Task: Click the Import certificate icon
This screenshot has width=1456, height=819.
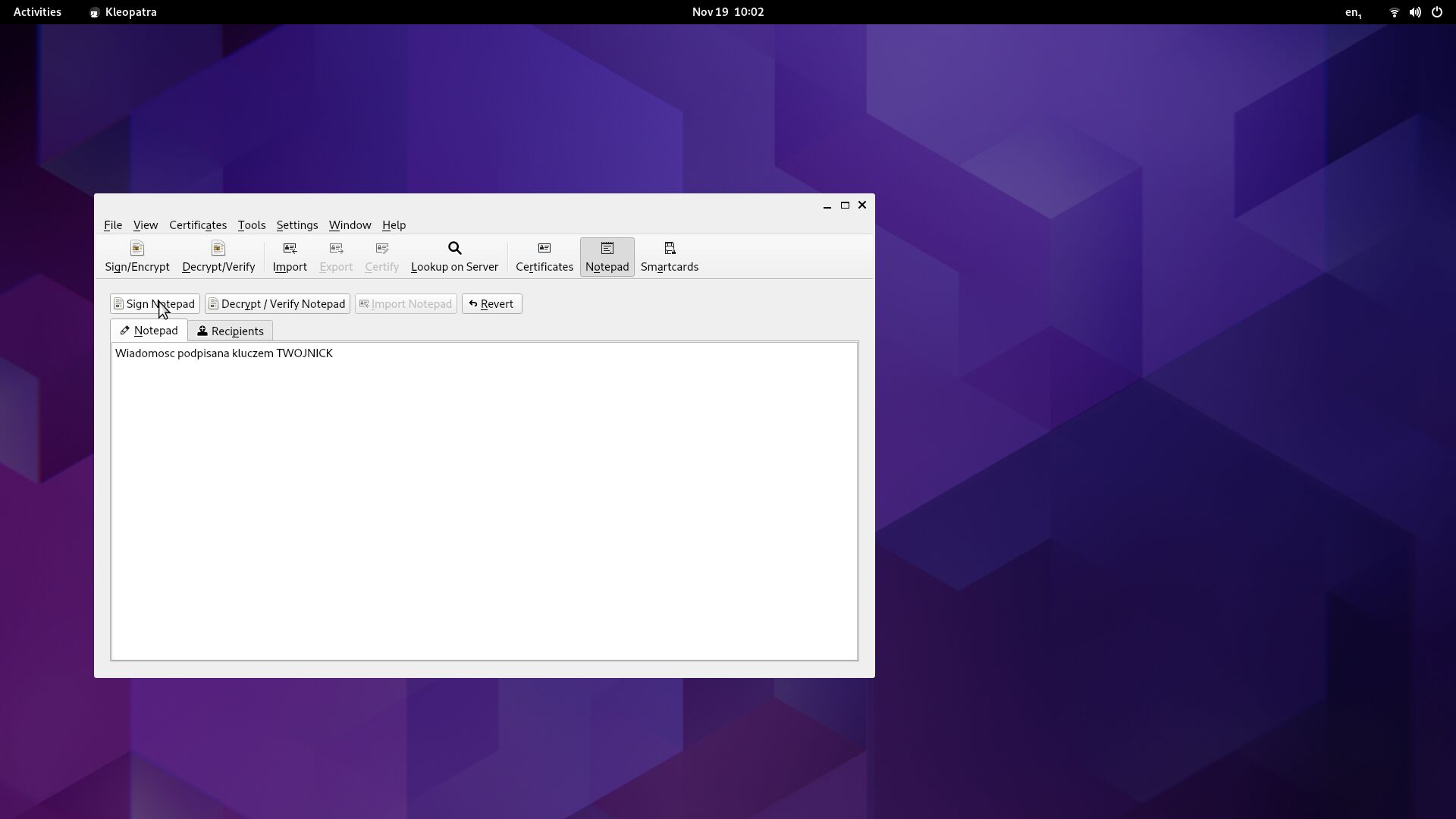Action: coord(290,256)
